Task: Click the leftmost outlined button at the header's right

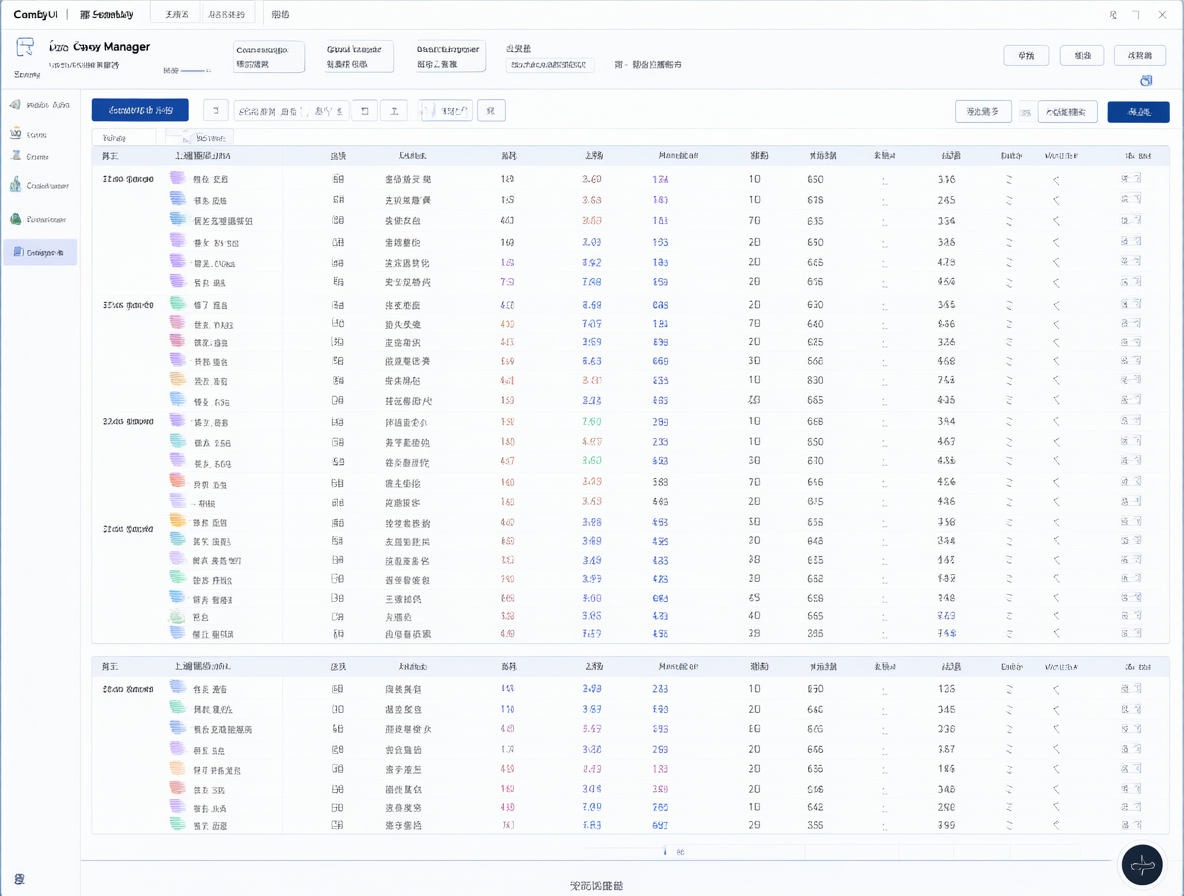Action: click(x=1026, y=56)
